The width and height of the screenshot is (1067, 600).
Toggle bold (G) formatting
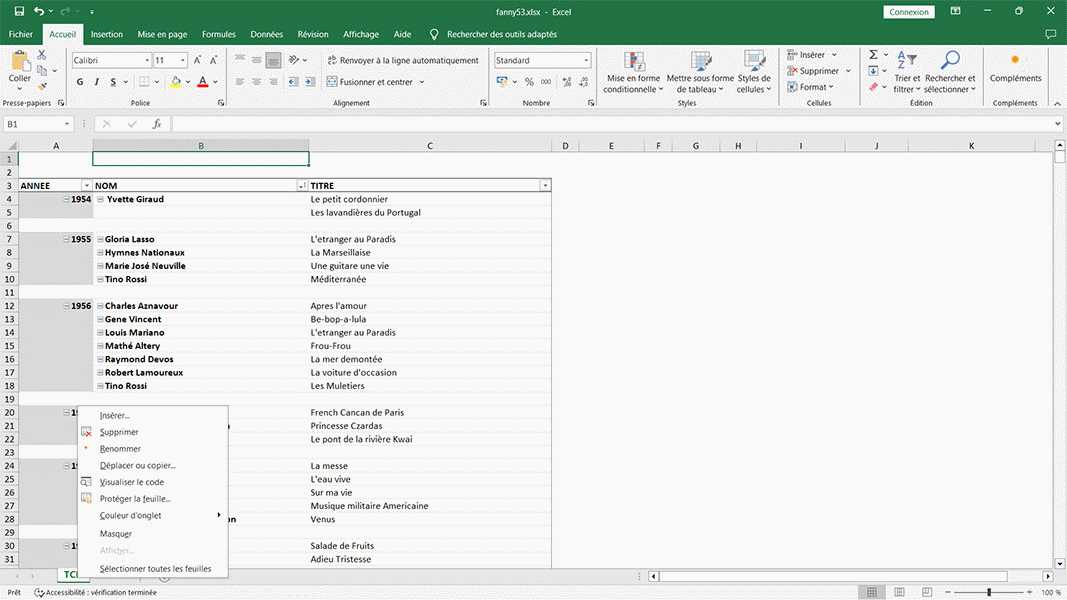pos(81,82)
